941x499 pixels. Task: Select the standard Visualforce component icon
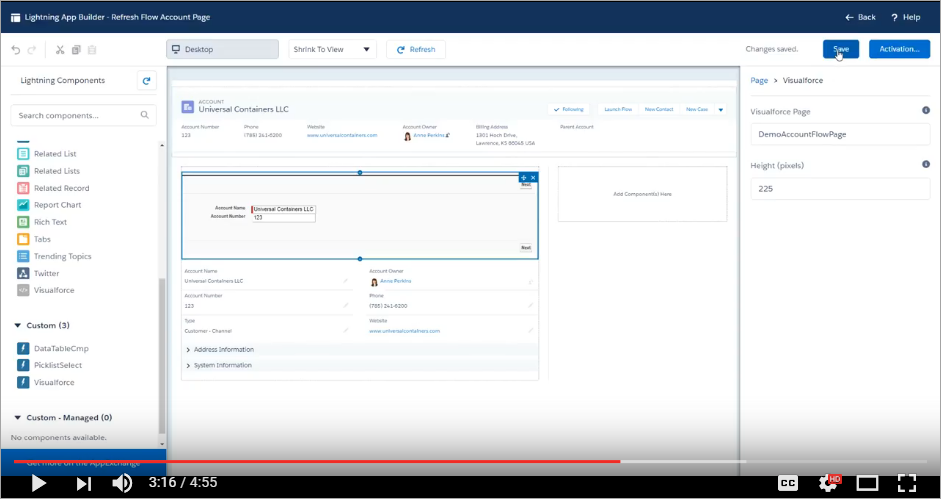pyautogui.click(x=23, y=290)
